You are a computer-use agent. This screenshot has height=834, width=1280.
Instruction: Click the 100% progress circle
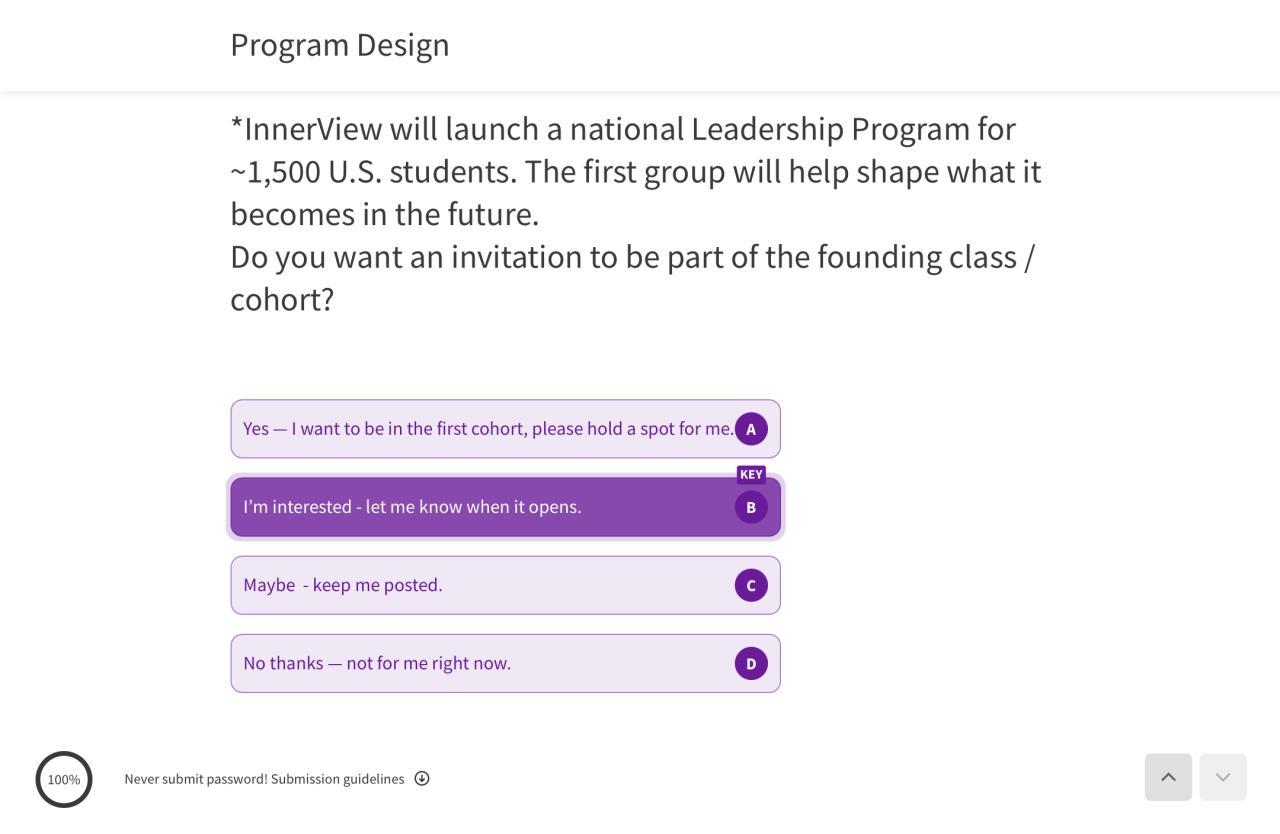tap(64, 779)
